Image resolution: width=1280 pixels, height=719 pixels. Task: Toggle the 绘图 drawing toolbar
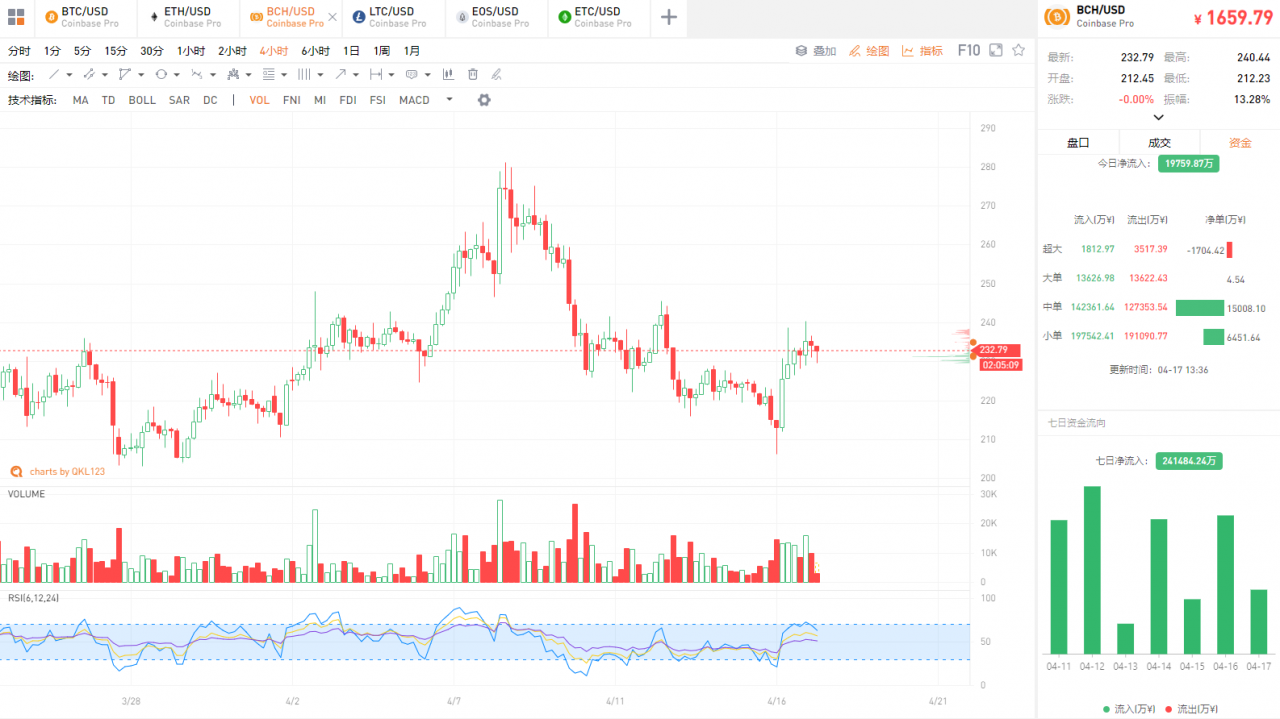pos(869,50)
